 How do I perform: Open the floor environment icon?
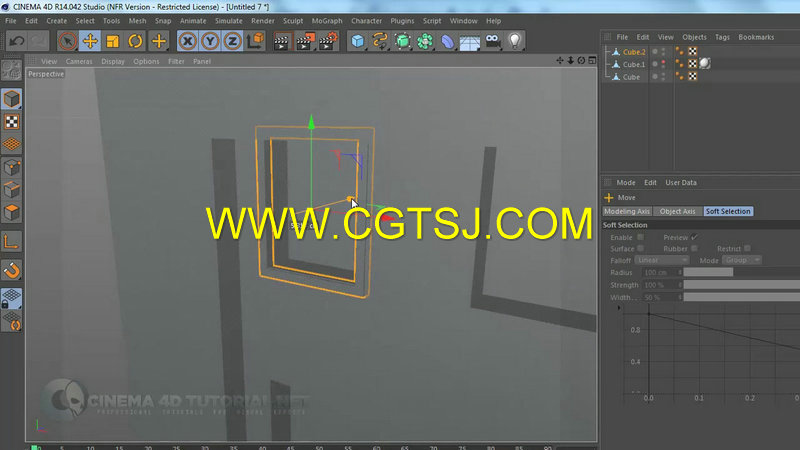pos(469,41)
